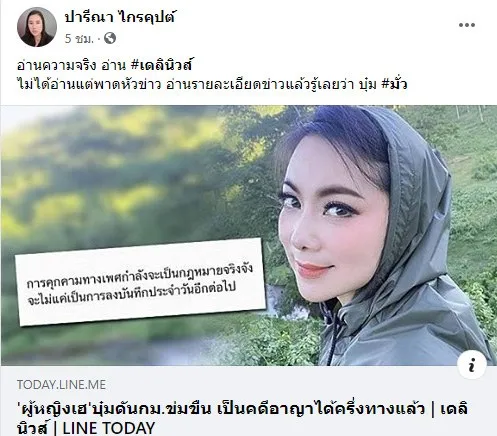
Task: Click the post line starting ไม่ได้อ่านแต่พาดหัวข่าว
Action: tap(212, 84)
